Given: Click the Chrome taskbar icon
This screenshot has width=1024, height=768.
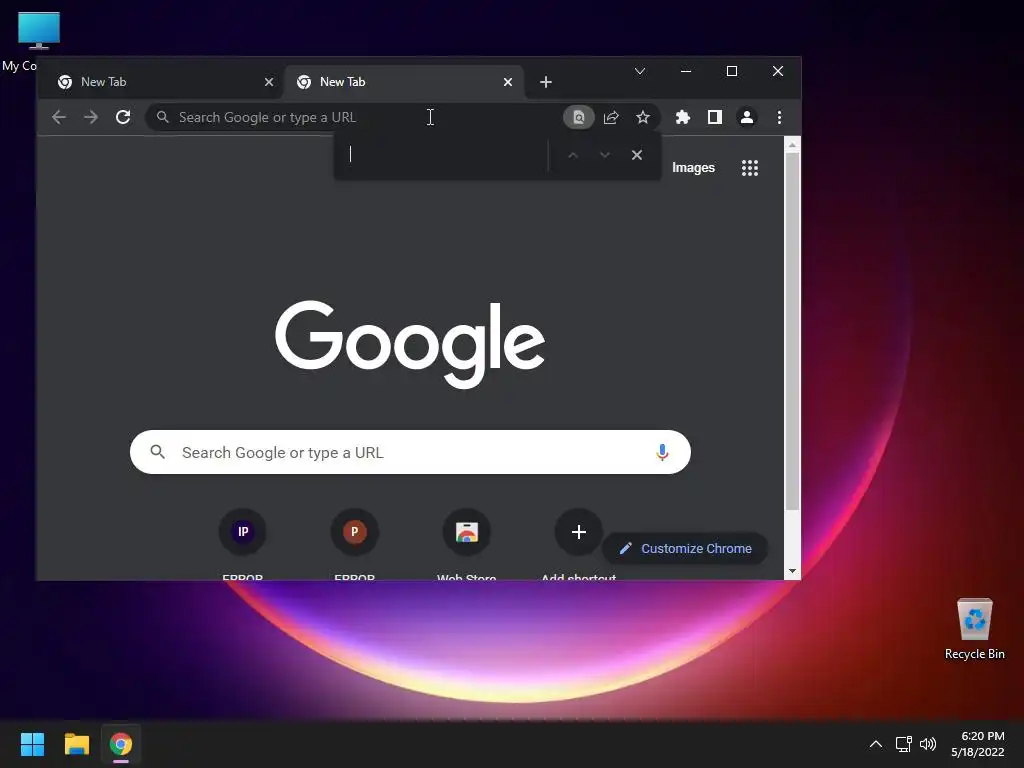Looking at the screenshot, I should coord(121,744).
